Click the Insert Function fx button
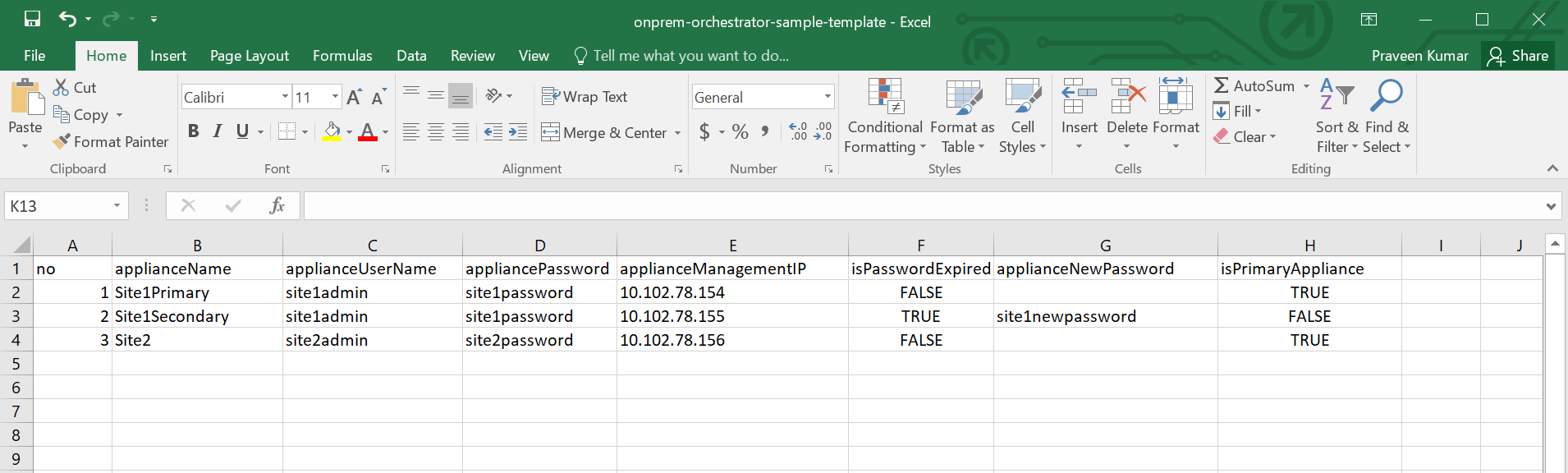 [277, 205]
